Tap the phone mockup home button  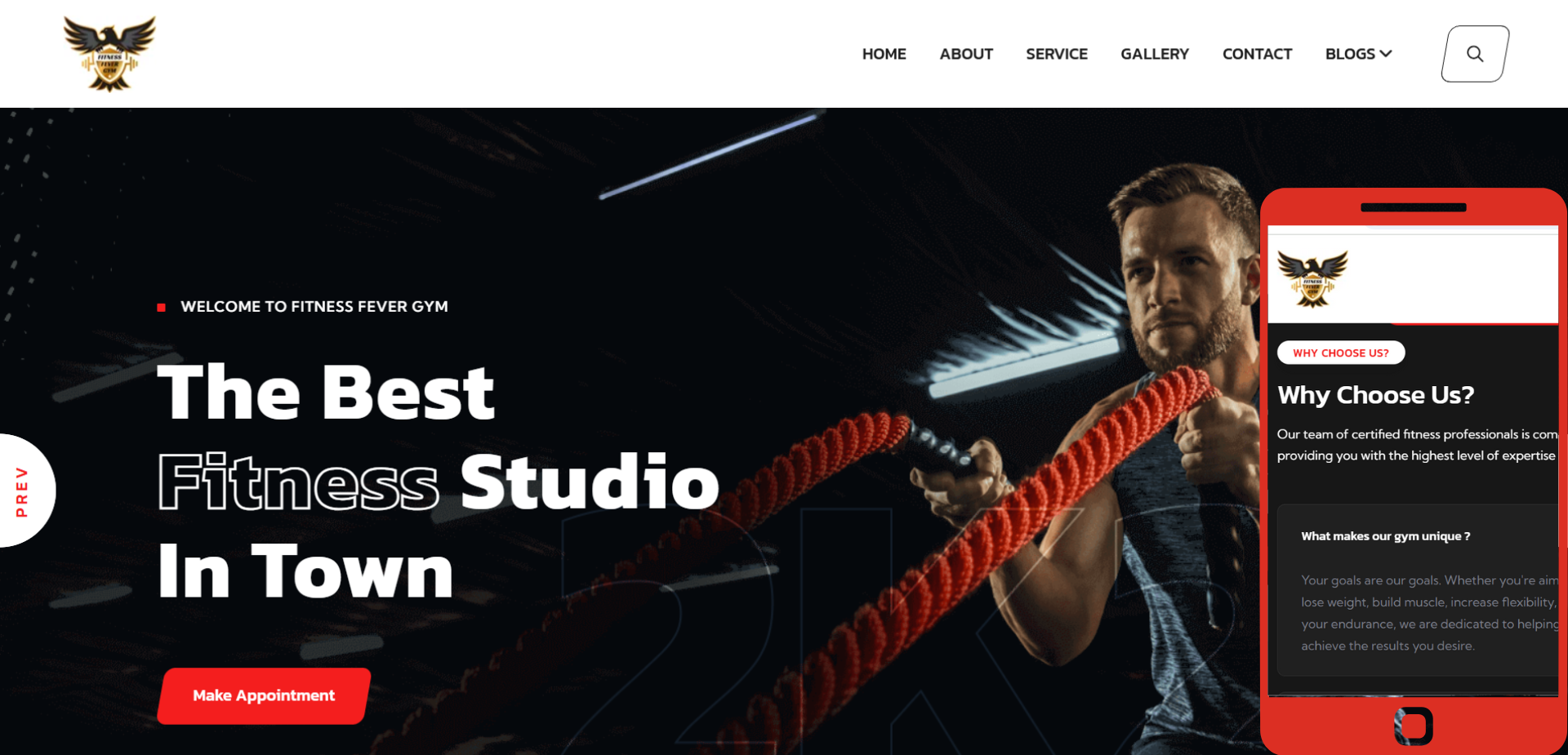pos(1414,726)
